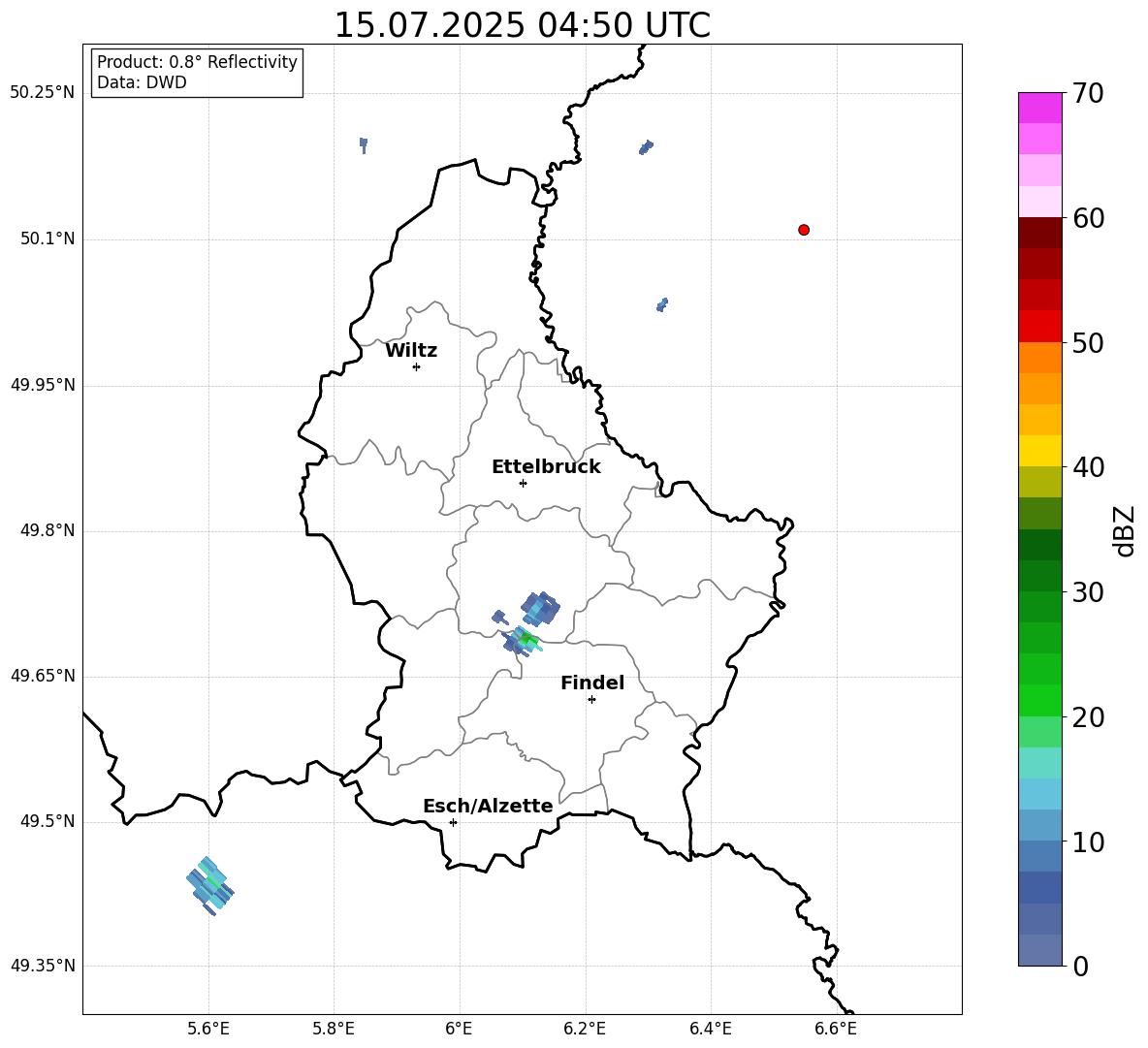The width and height of the screenshot is (1148, 1048).
Task: Click the 70 value on colorbar
Action: (1088, 94)
